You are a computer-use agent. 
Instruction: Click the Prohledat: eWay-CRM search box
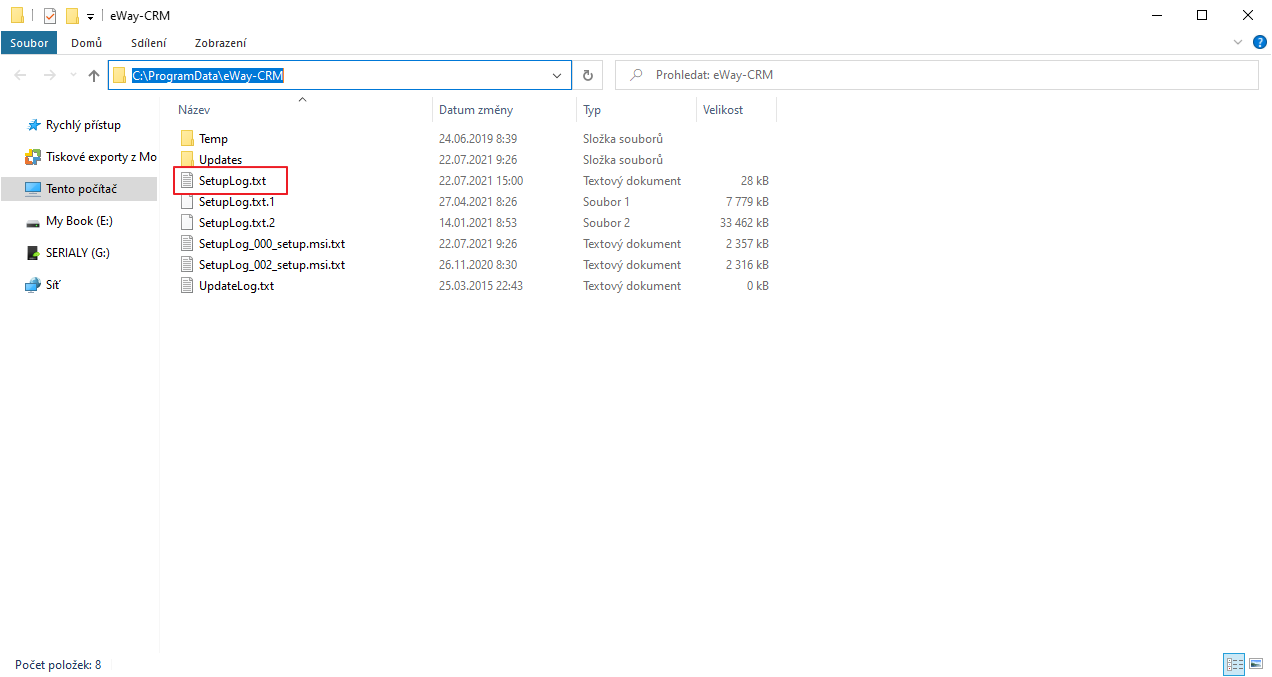tap(936, 75)
